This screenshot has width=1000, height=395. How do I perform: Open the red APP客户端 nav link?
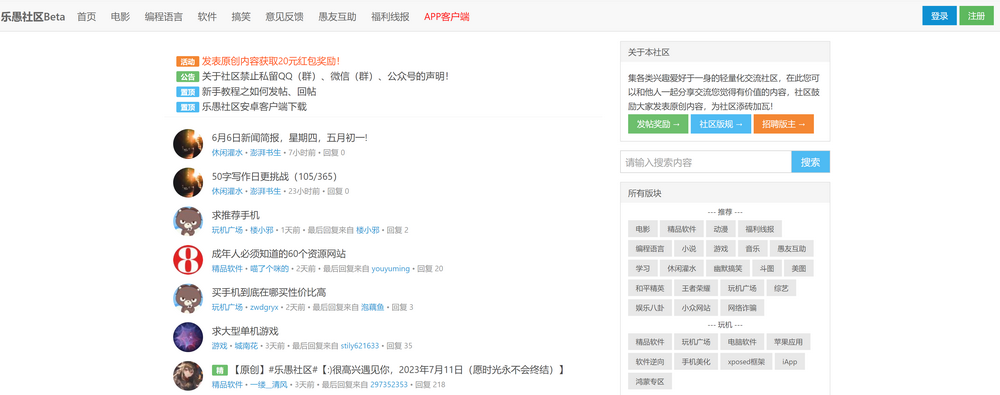click(x=446, y=17)
